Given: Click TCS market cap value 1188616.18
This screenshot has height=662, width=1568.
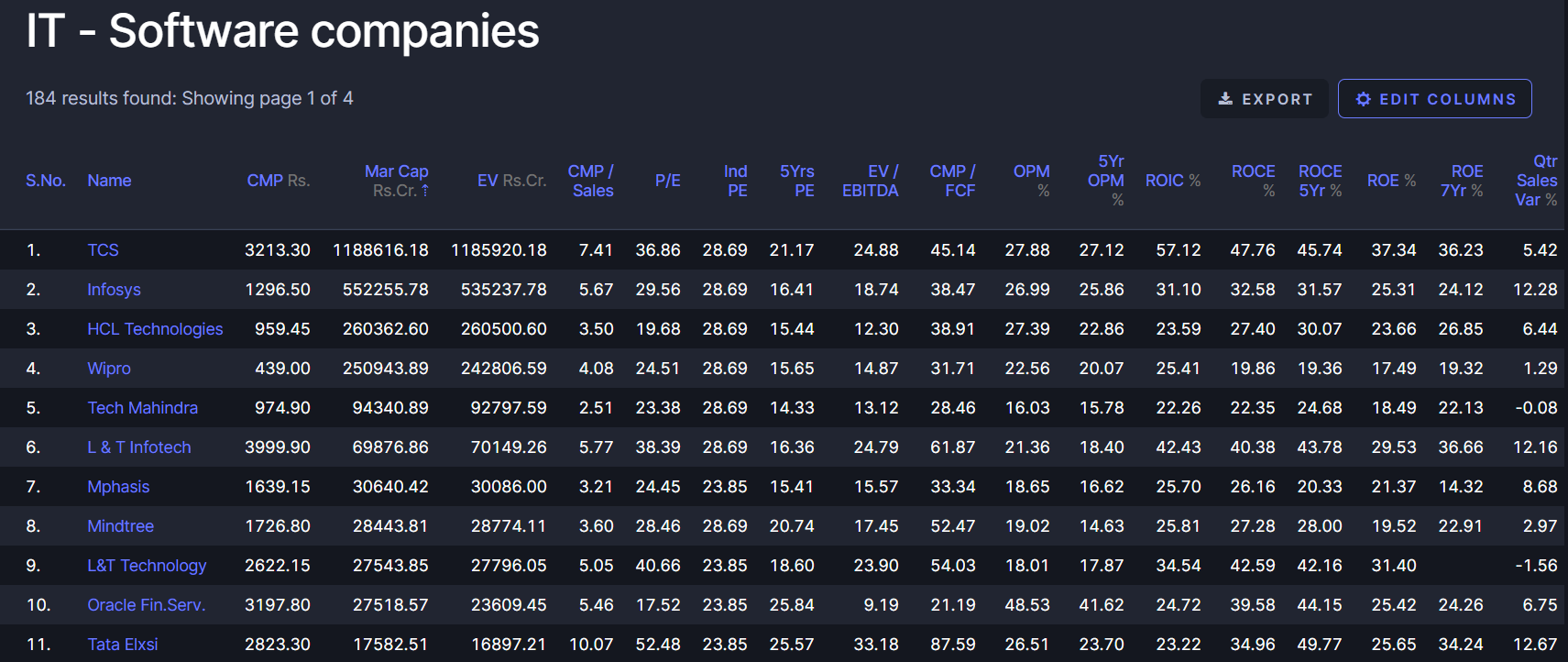Looking at the screenshot, I should (x=380, y=250).
